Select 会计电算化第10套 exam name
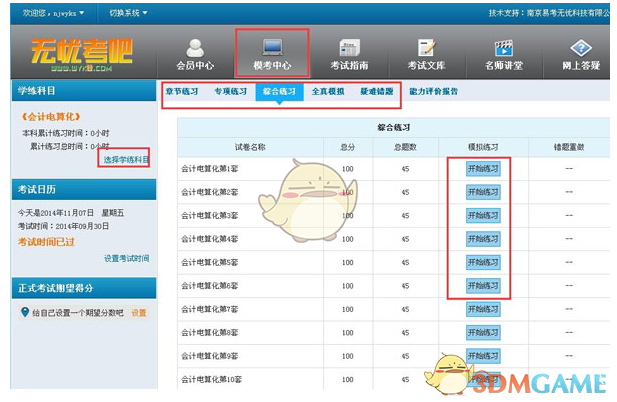 [211, 380]
